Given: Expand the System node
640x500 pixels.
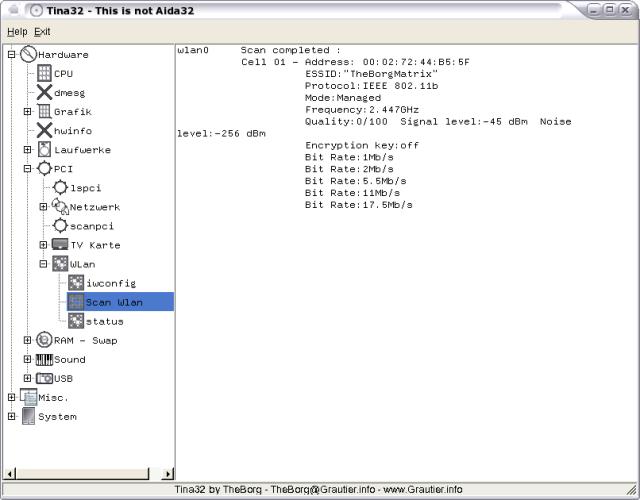Looking at the screenshot, I should click(x=12, y=416).
